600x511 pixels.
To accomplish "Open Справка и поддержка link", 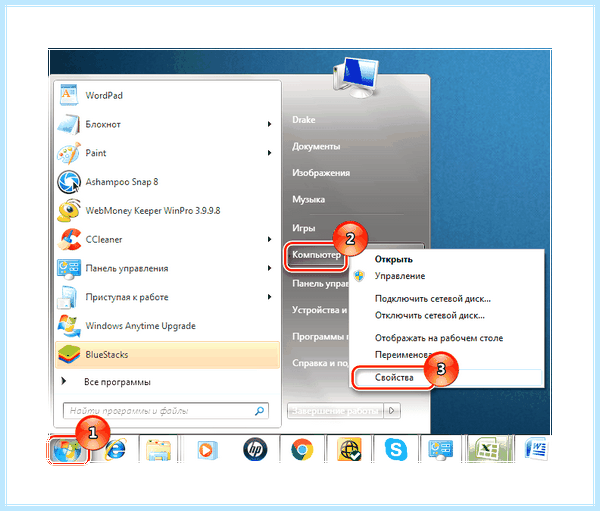I will [320, 363].
